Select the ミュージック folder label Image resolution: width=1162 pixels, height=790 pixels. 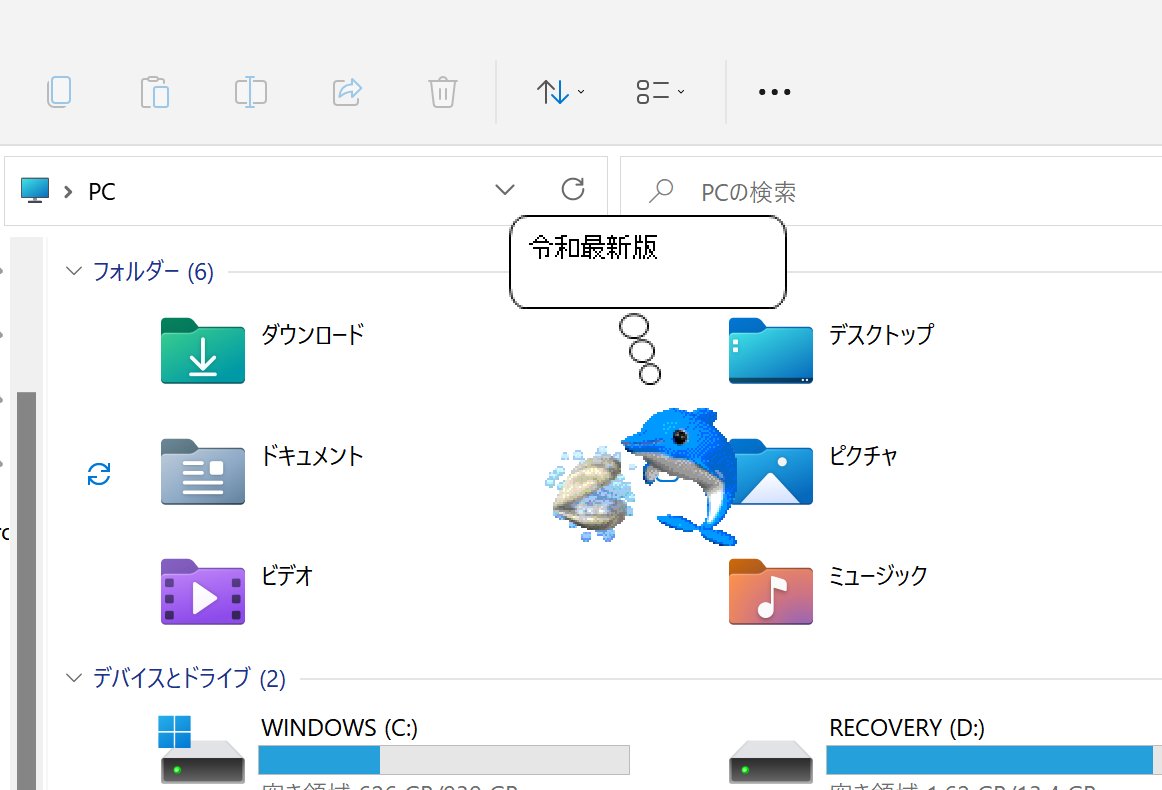click(x=878, y=576)
